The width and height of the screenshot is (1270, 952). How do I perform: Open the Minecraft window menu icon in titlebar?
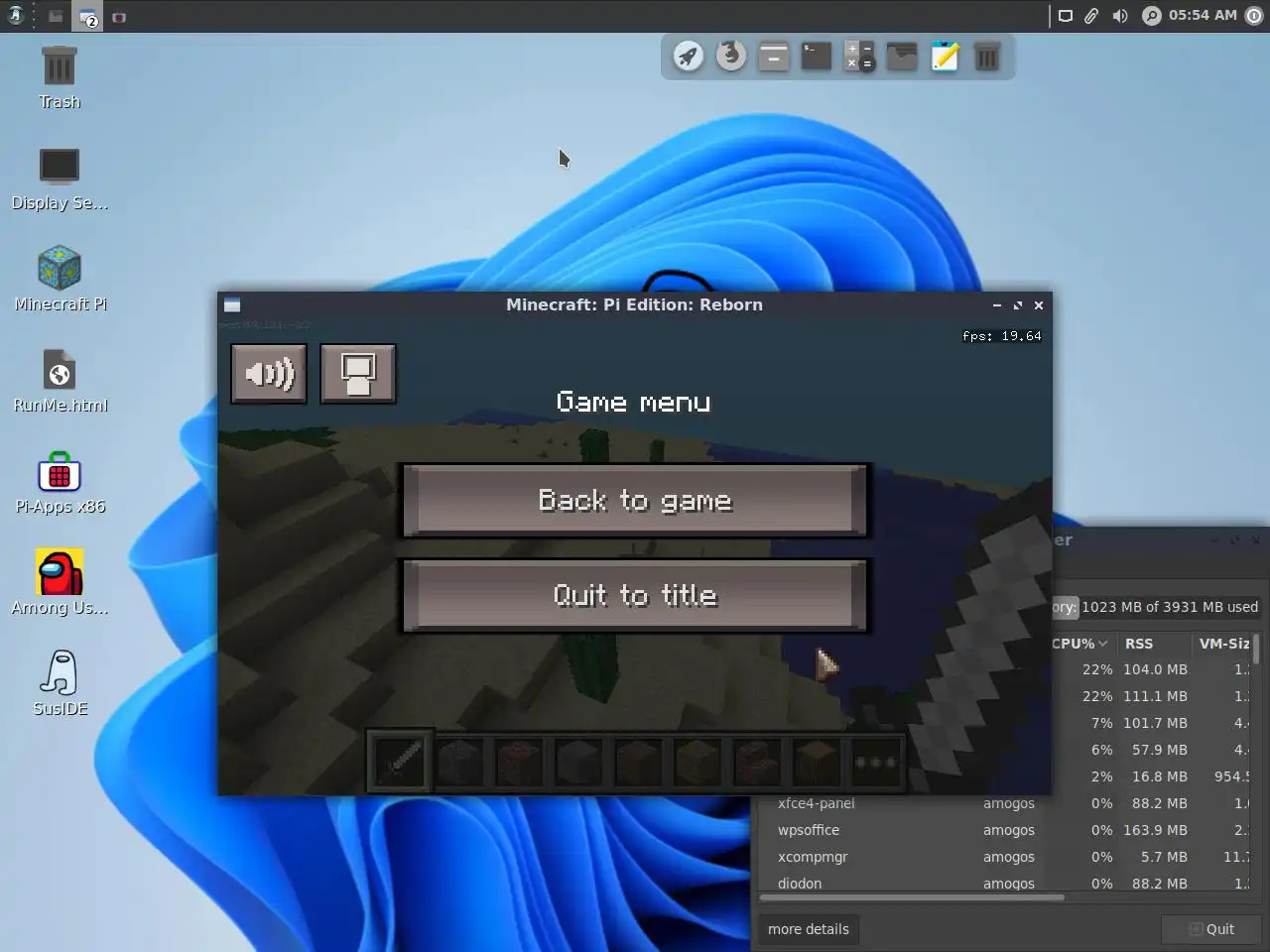tap(232, 305)
